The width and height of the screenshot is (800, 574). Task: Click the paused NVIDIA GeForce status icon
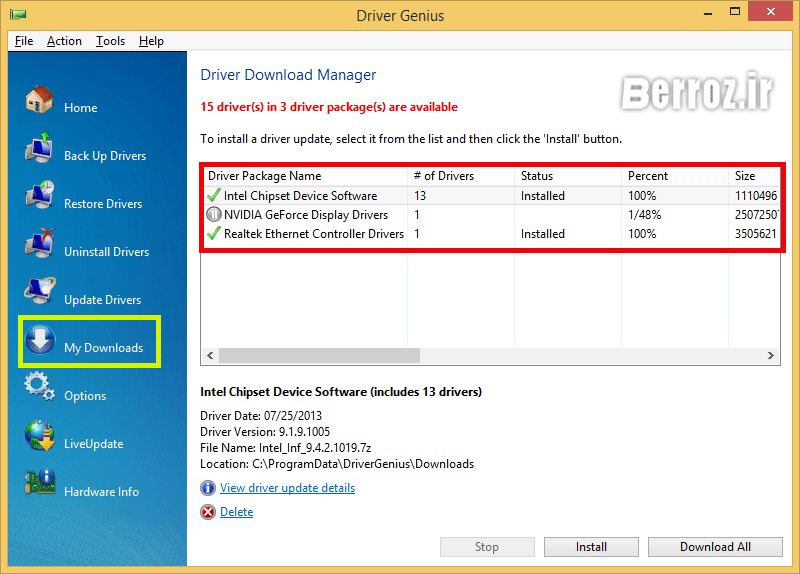click(214, 215)
